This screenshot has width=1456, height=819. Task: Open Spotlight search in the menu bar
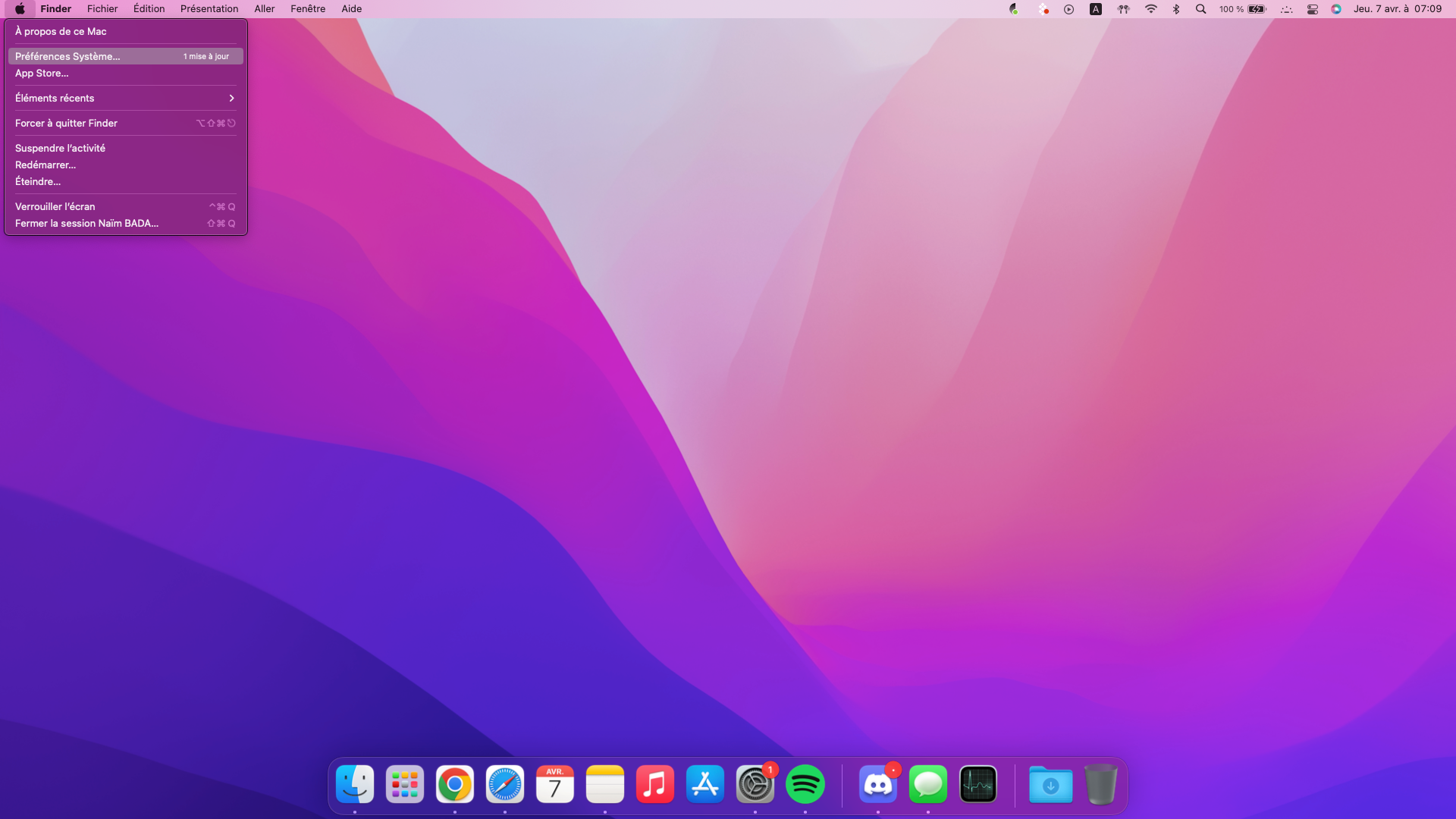[1201, 8]
